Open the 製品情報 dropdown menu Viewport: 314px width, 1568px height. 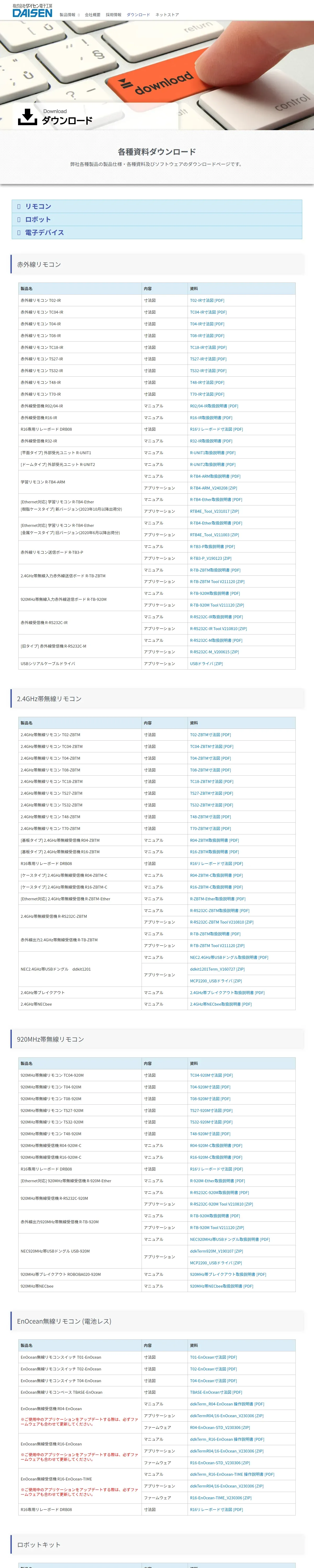[x=70, y=15]
